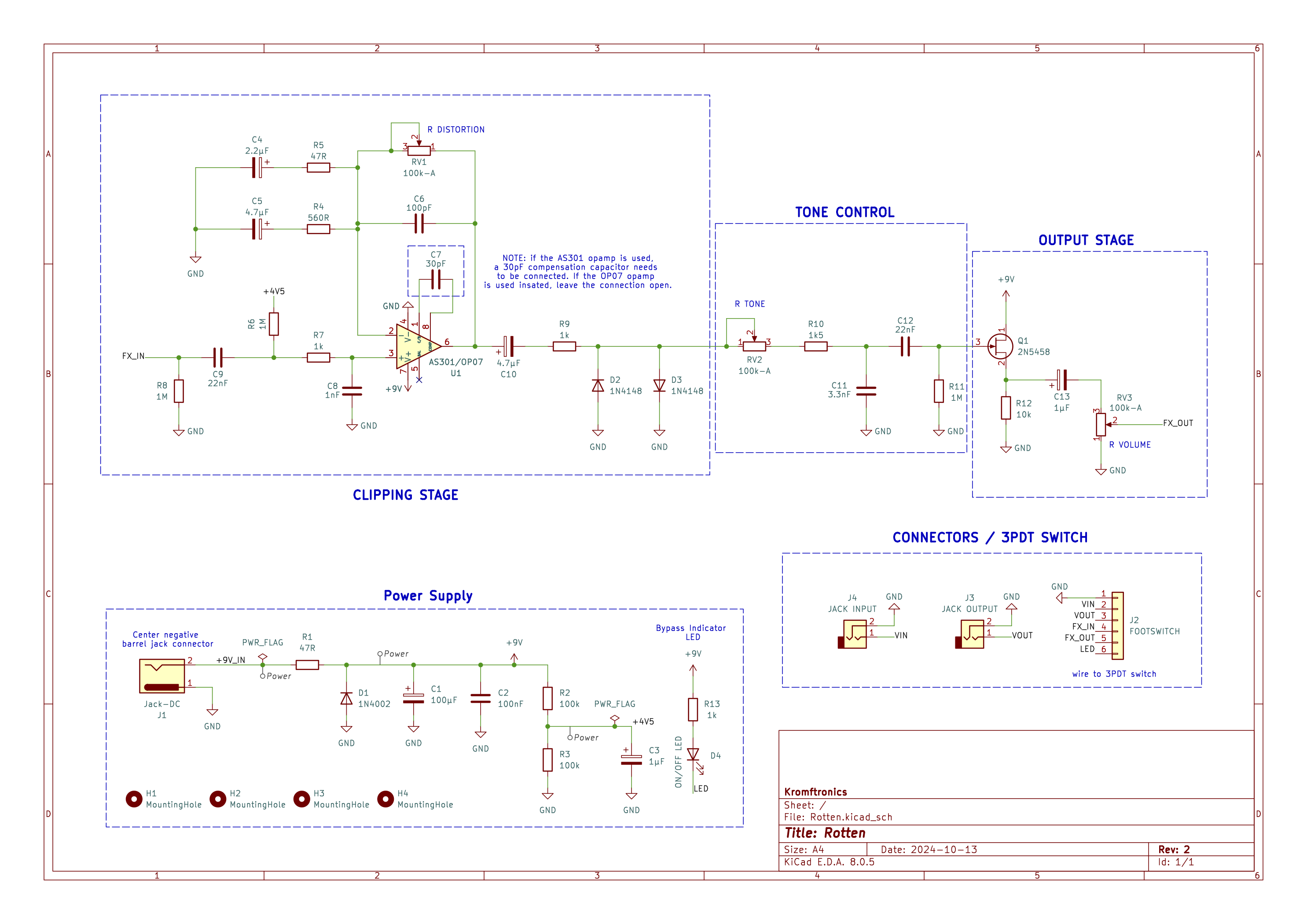The width and height of the screenshot is (1307, 924).
Task: Select the C6 100pF capacitor symbol
Action: tap(419, 224)
